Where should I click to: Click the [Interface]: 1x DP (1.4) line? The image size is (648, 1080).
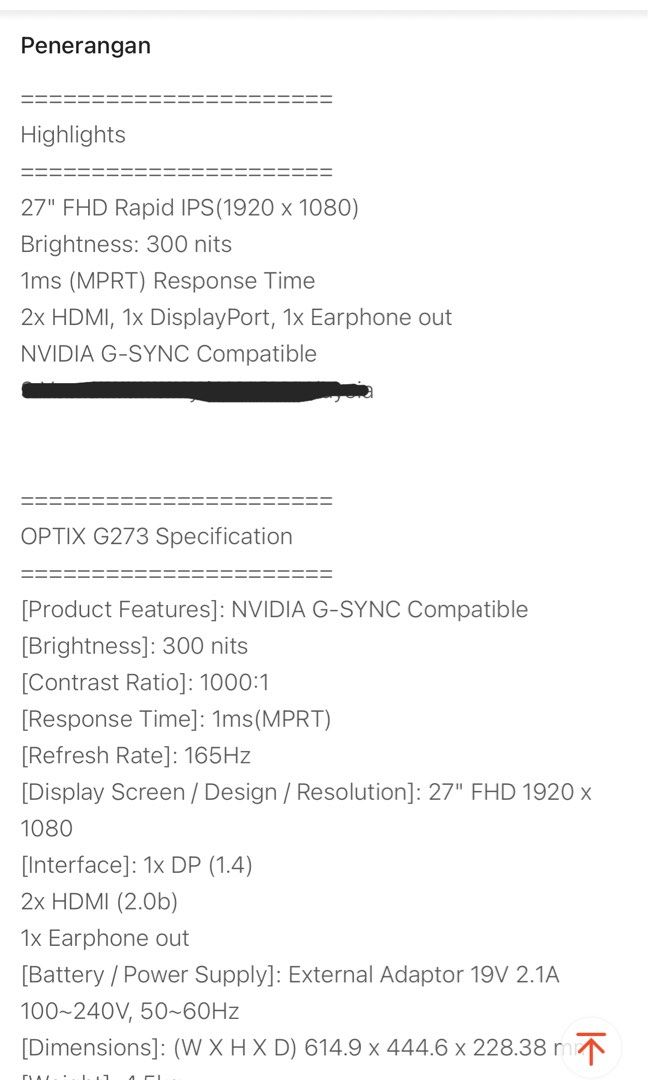point(136,864)
